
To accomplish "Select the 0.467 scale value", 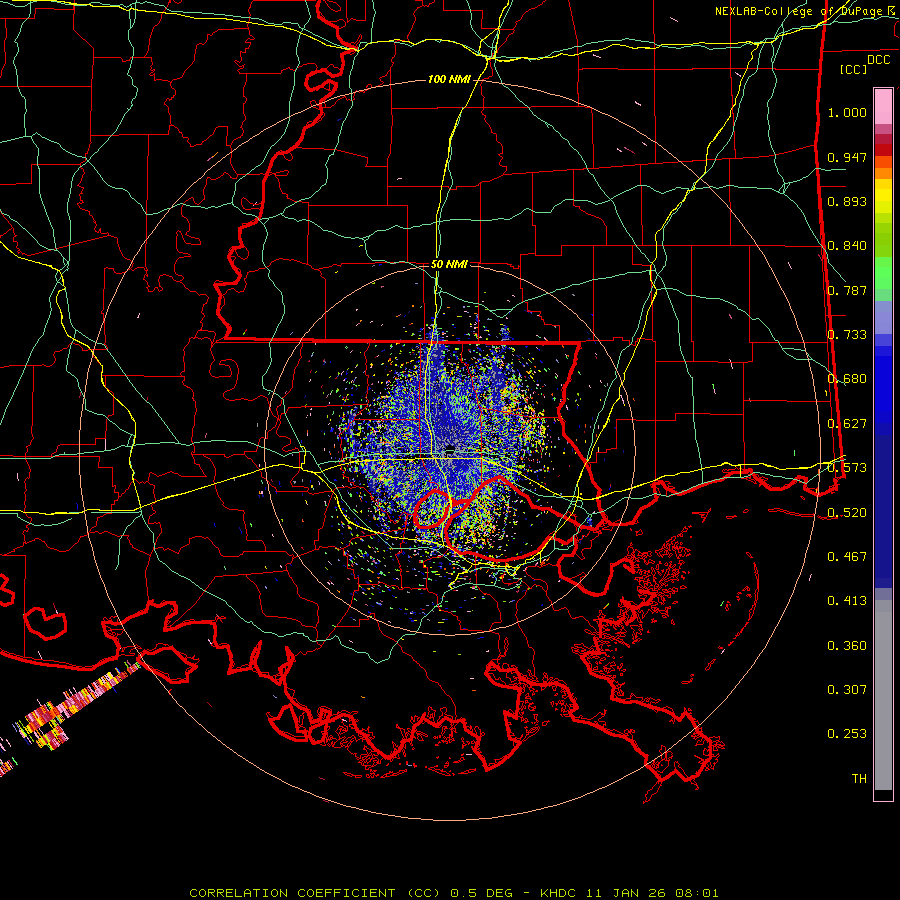I will point(847,557).
